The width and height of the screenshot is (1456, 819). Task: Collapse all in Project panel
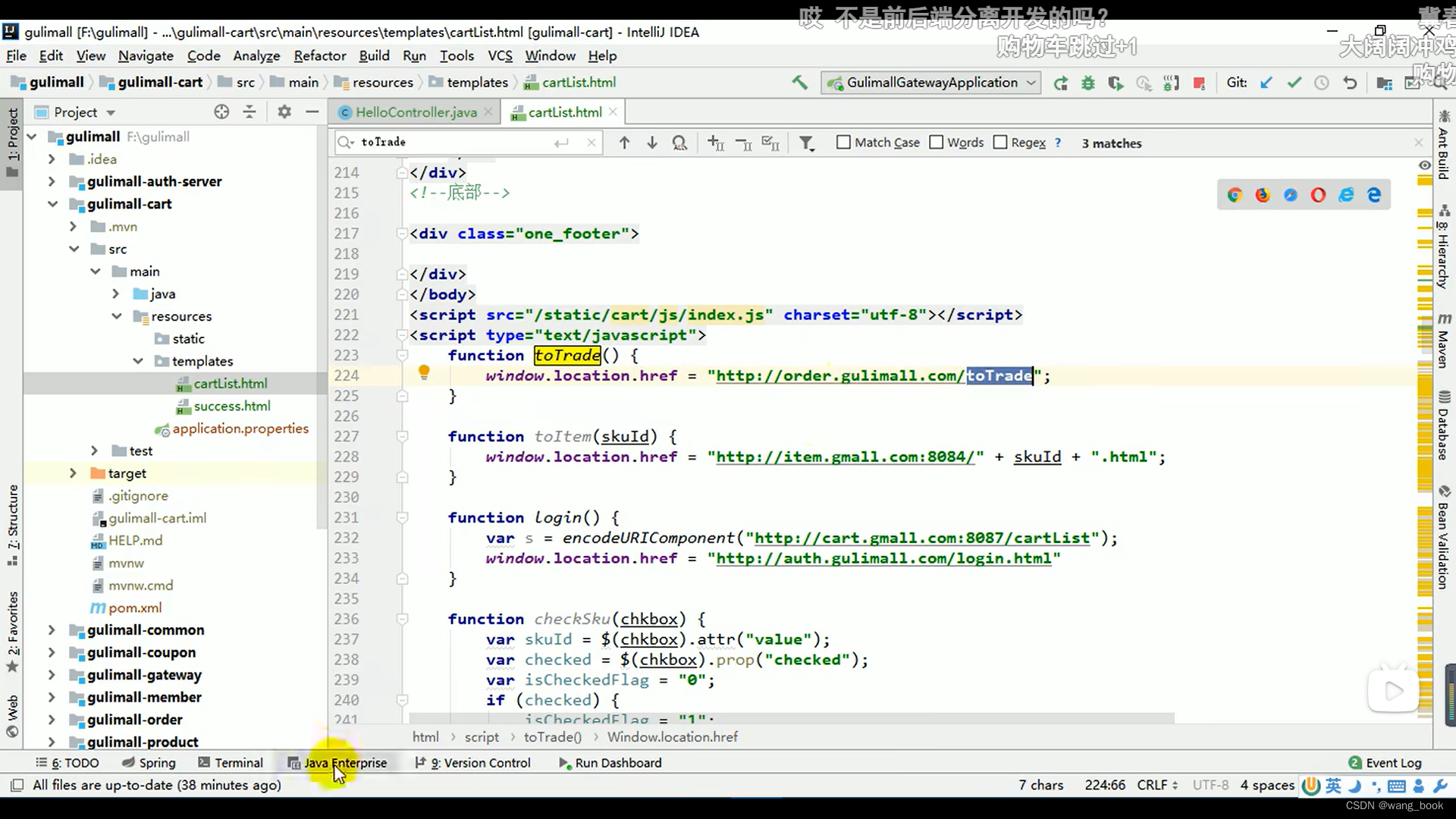tap(249, 112)
